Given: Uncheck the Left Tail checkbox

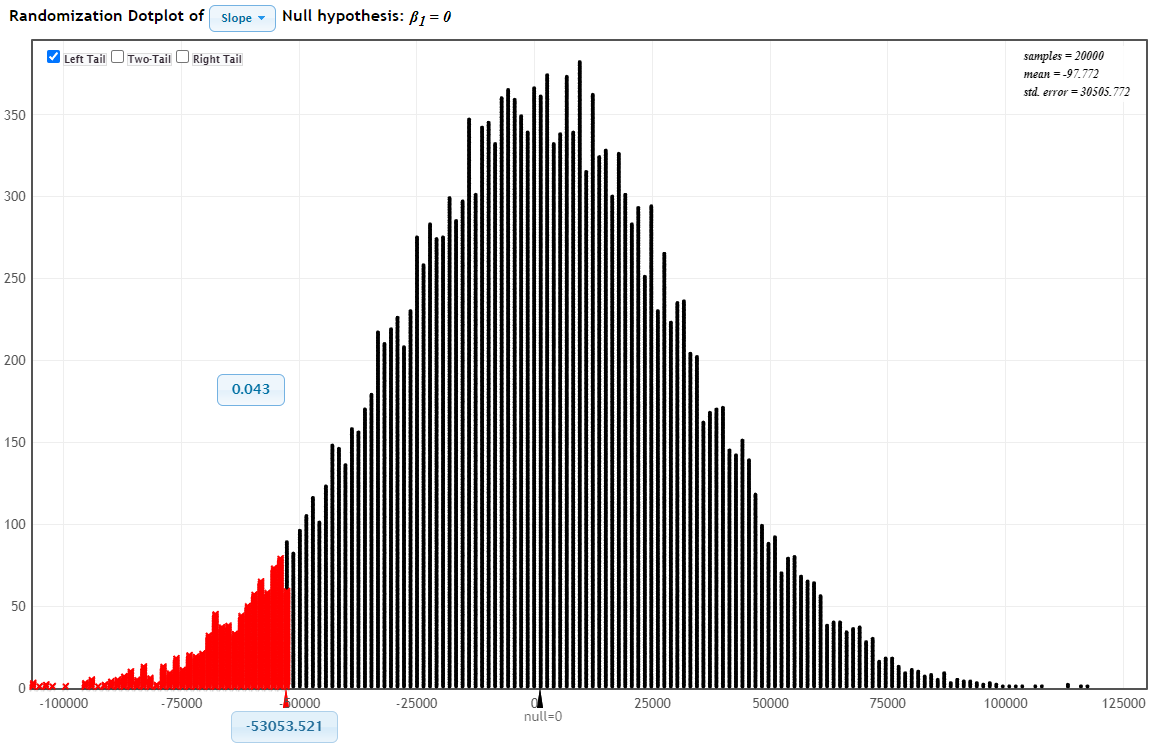Looking at the screenshot, I should click(x=54, y=57).
